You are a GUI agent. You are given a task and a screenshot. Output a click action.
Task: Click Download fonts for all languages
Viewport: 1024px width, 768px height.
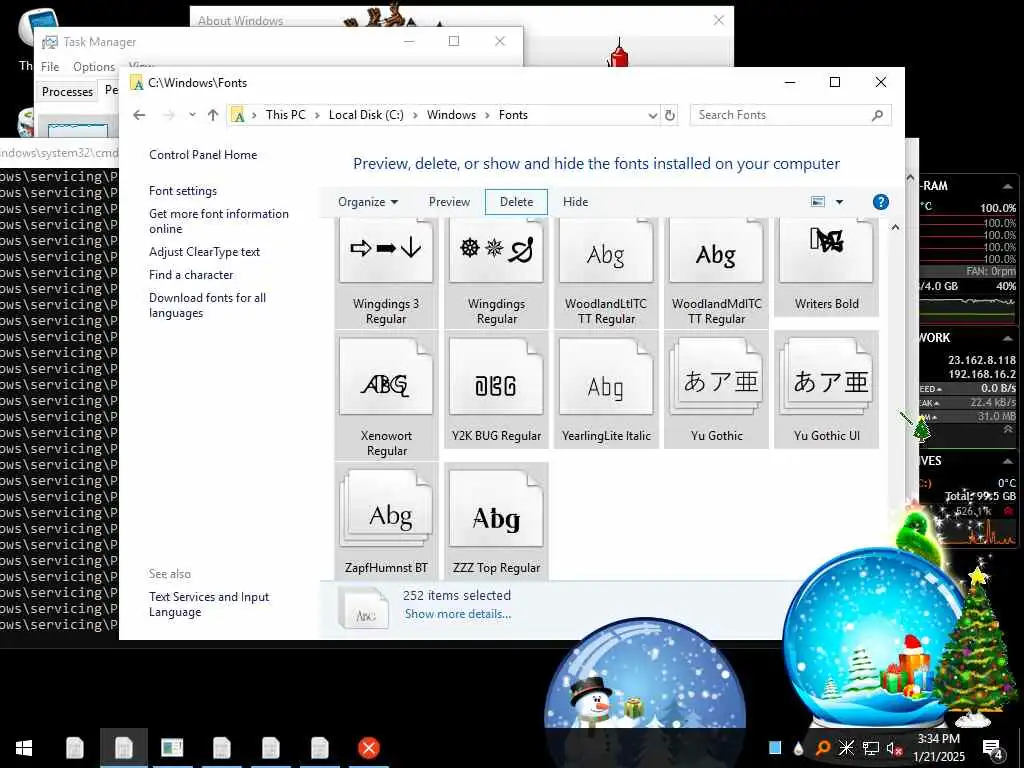click(x=208, y=305)
